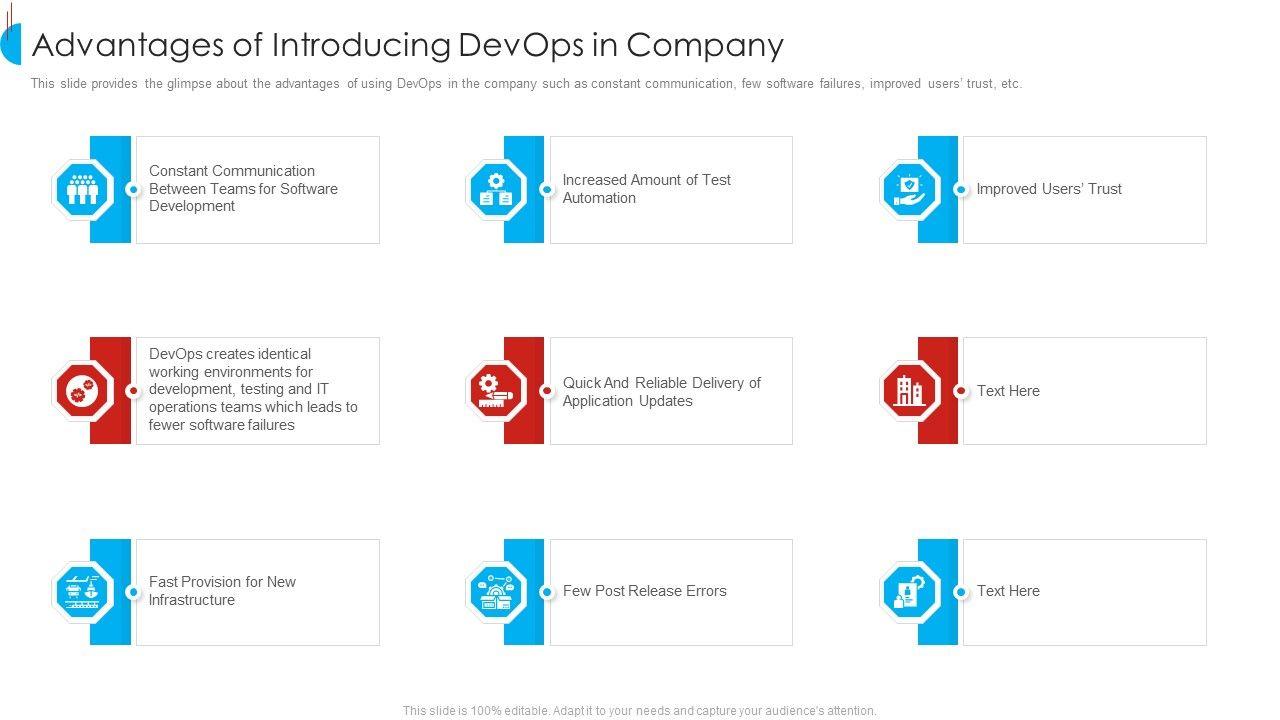Click the team people icon beside Constant Communication
The width and height of the screenshot is (1280, 720).
(x=83, y=189)
